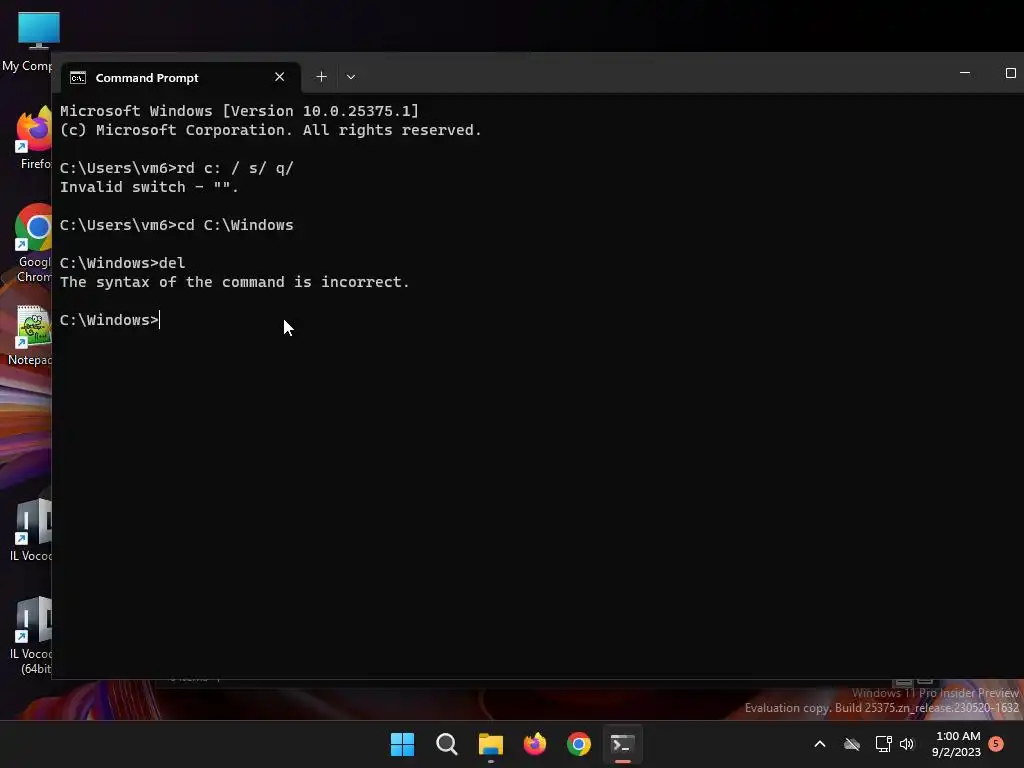Viewport: 1024px width, 768px height.
Task: Select My Computer desktop icon
Action: click(x=27, y=42)
